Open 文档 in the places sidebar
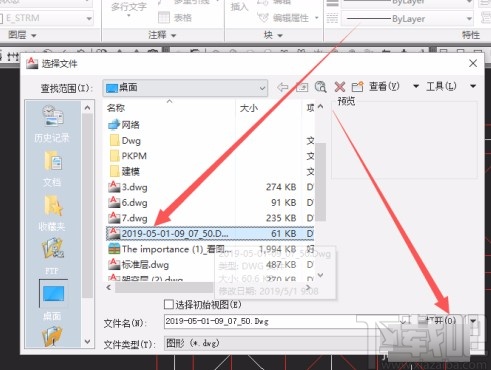 click(x=52, y=169)
